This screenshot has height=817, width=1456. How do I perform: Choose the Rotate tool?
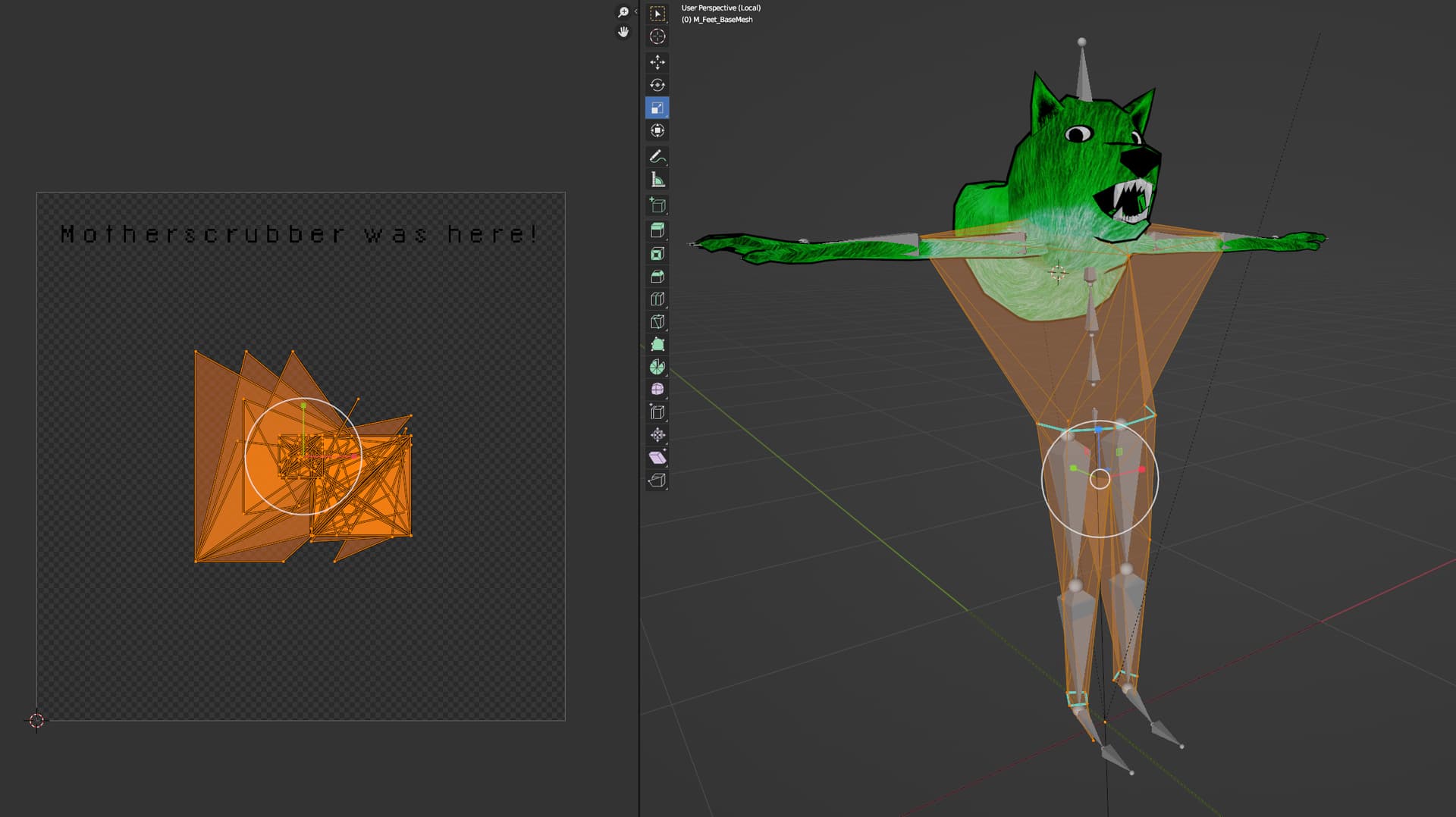[657, 85]
